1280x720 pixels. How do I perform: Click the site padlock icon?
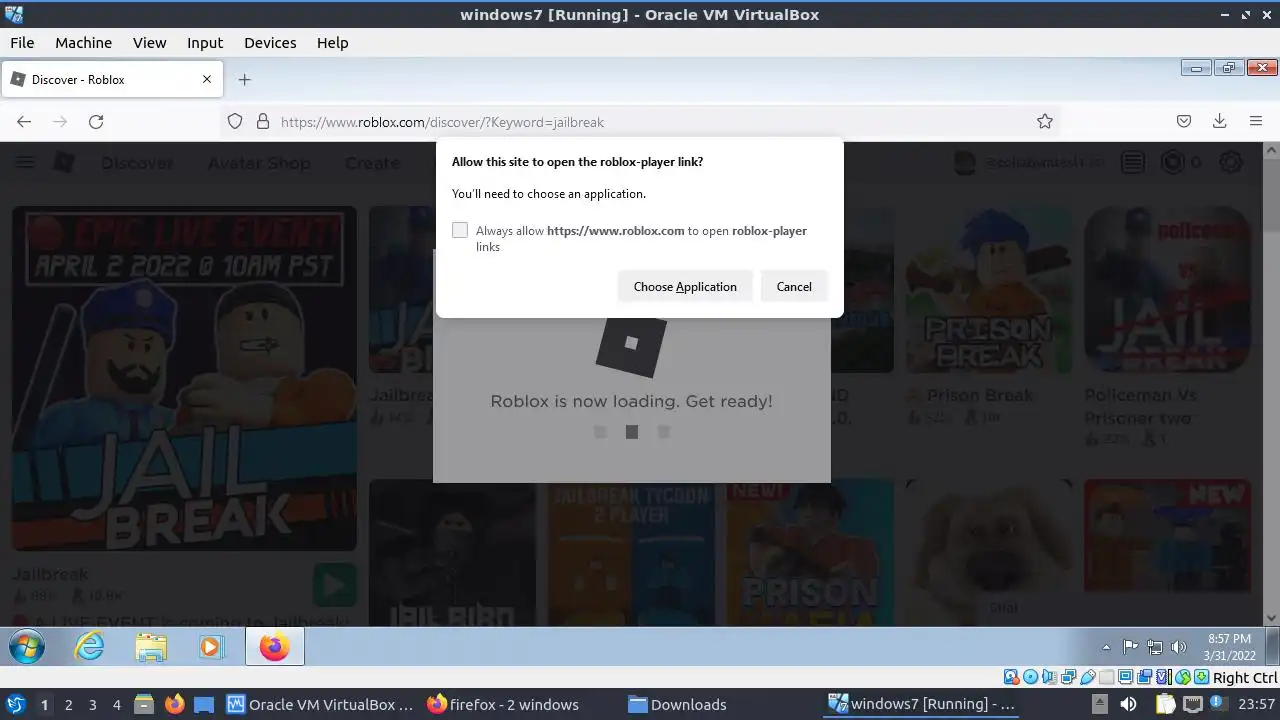(x=263, y=121)
